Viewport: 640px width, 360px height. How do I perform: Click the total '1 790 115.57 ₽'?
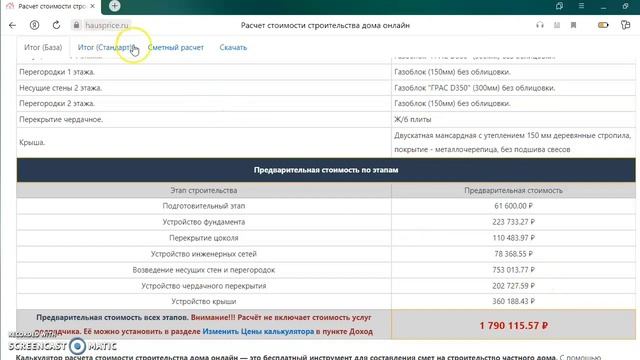(x=513, y=326)
